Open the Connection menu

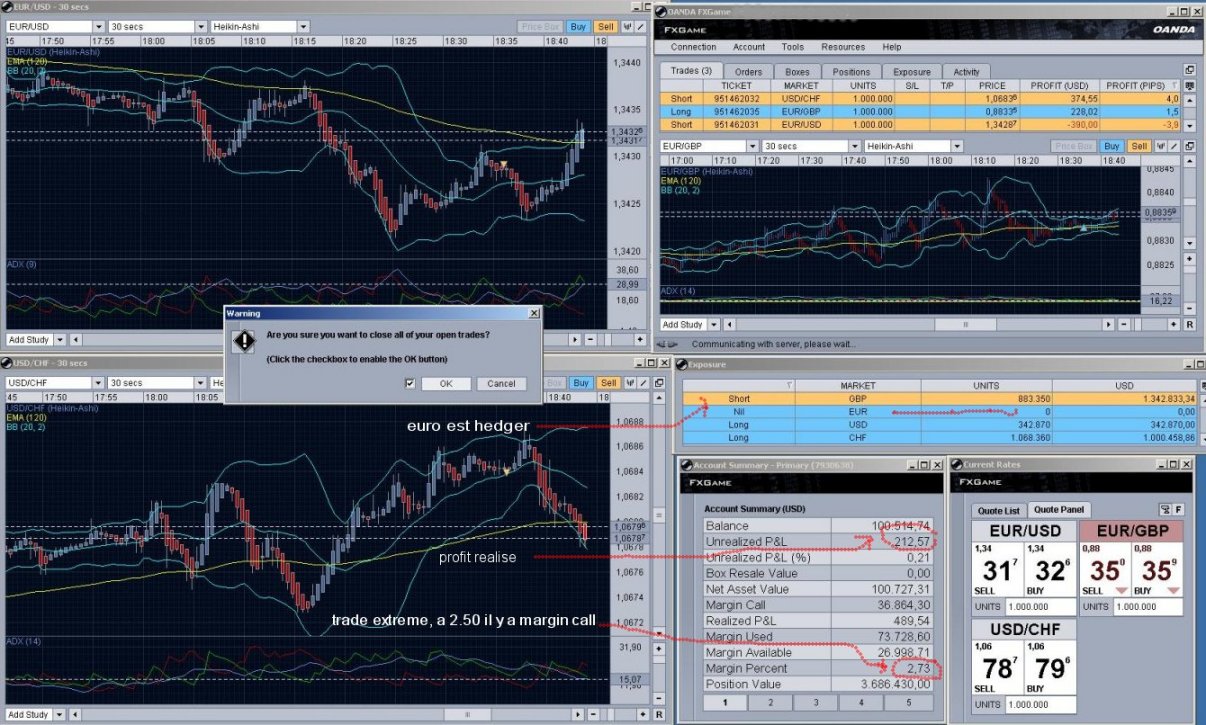693,47
